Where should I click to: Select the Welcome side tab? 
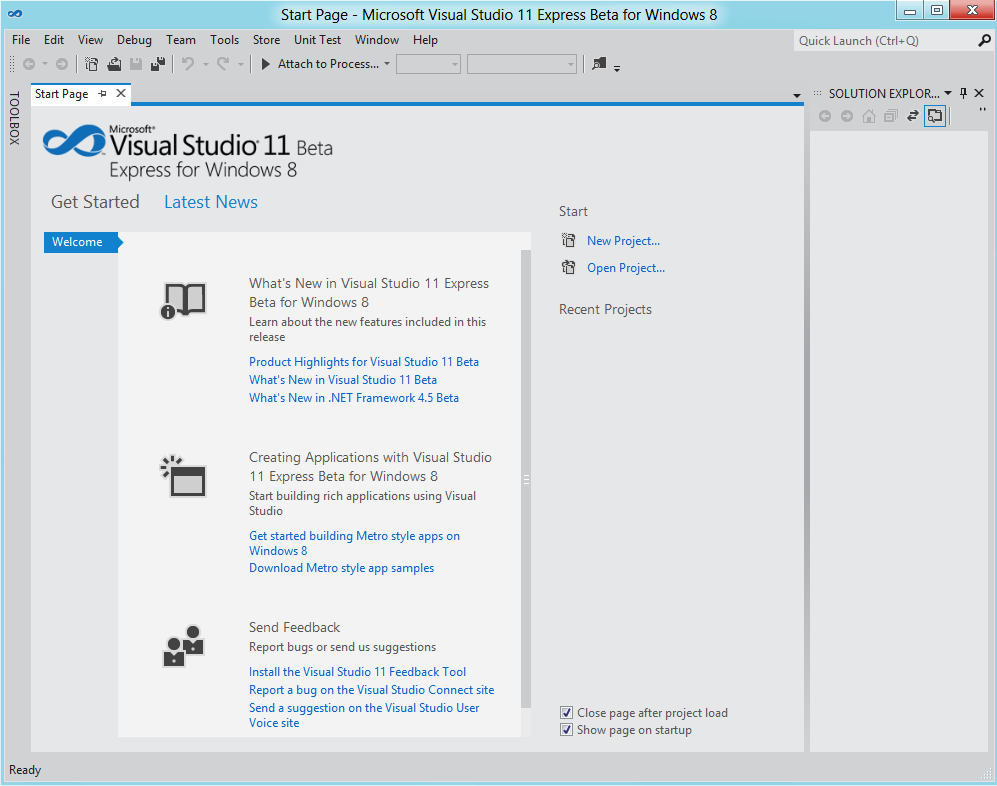(x=81, y=242)
